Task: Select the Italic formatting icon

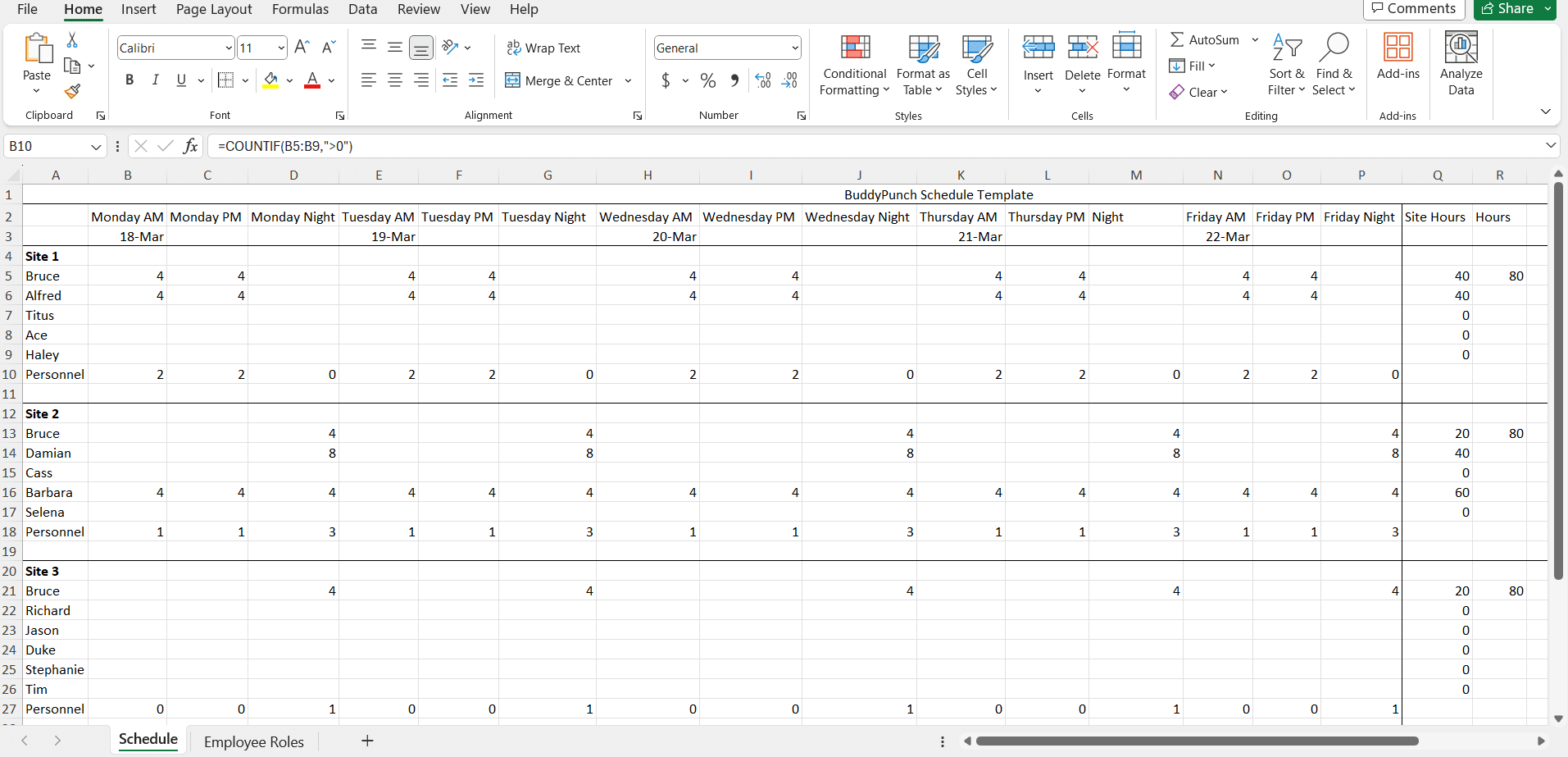Action: [x=155, y=80]
